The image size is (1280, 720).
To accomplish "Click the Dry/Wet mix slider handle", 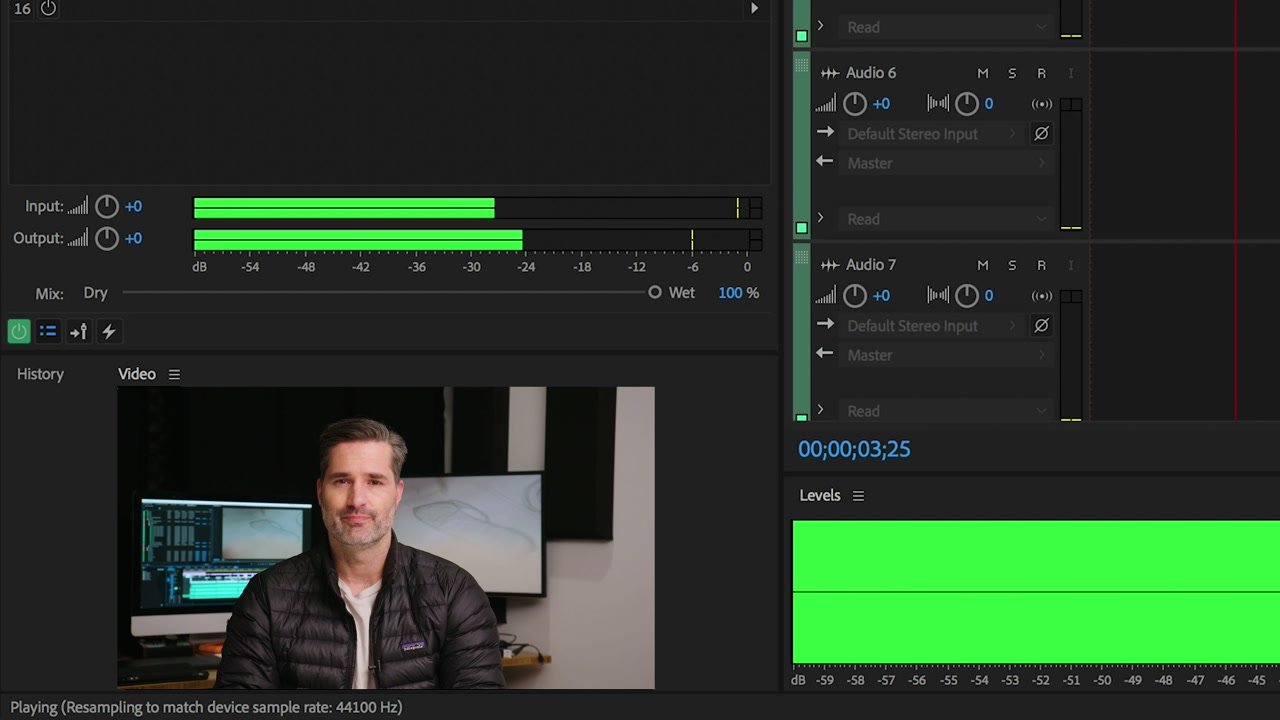I will pyautogui.click(x=655, y=292).
